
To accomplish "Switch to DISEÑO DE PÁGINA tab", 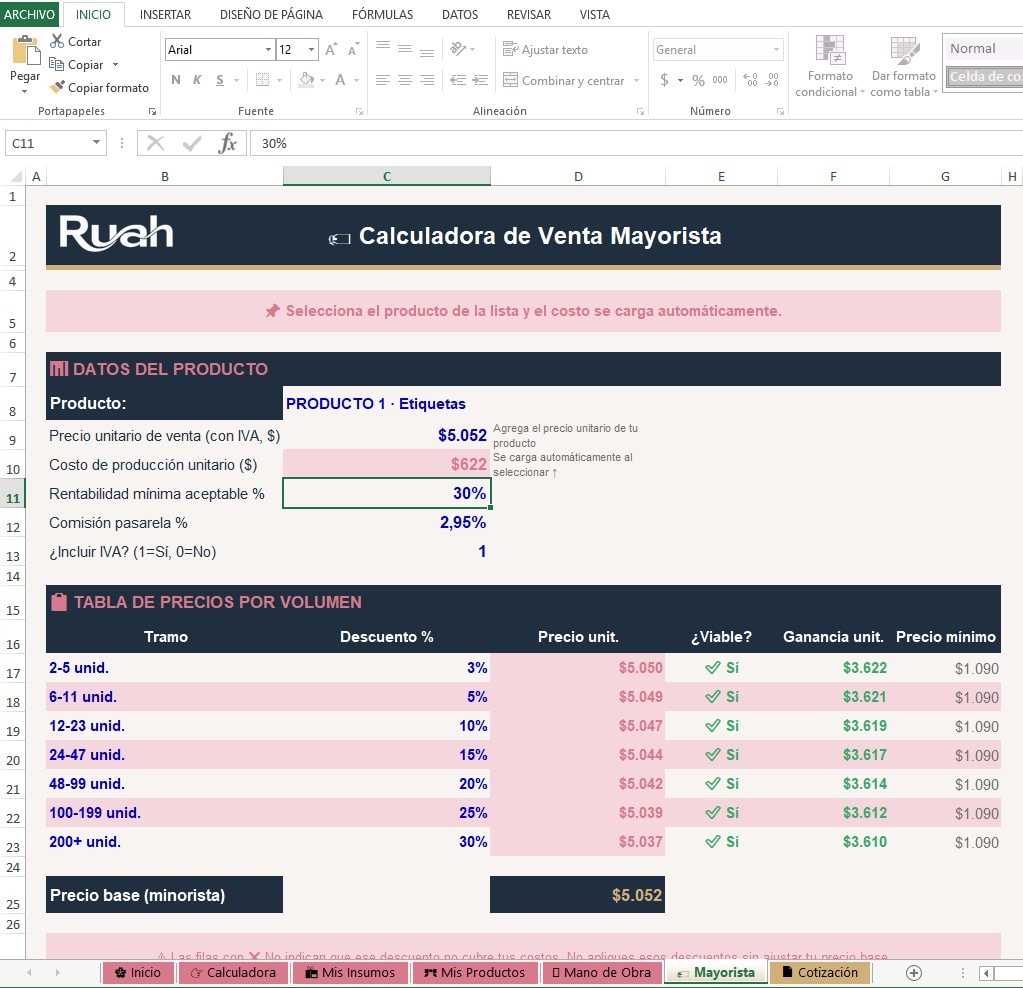I will 271,14.
